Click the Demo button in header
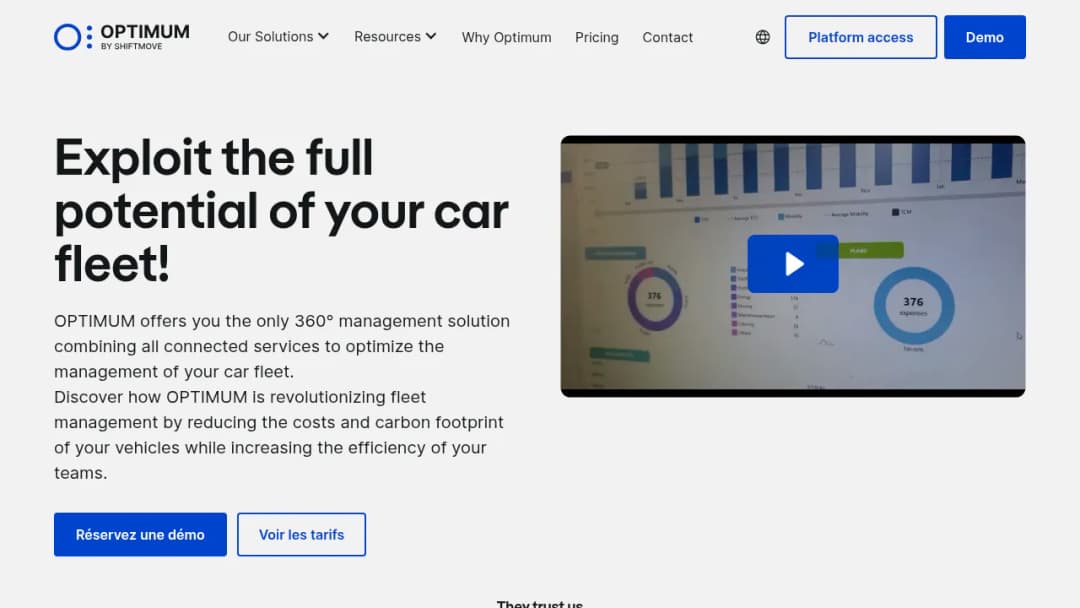This screenshot has height=608, width=1080. coord(984,37)
